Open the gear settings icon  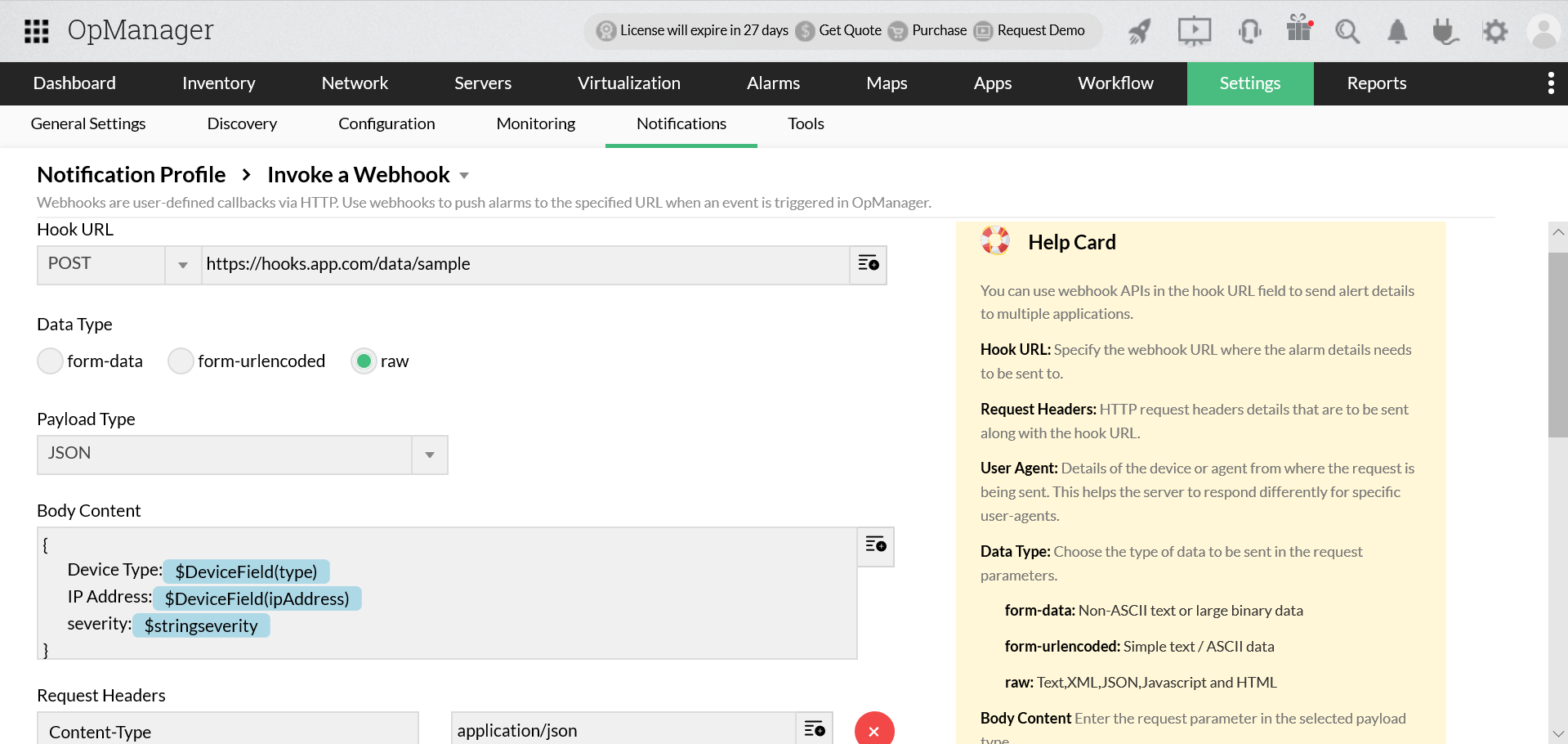click(x=1495, y=31)
